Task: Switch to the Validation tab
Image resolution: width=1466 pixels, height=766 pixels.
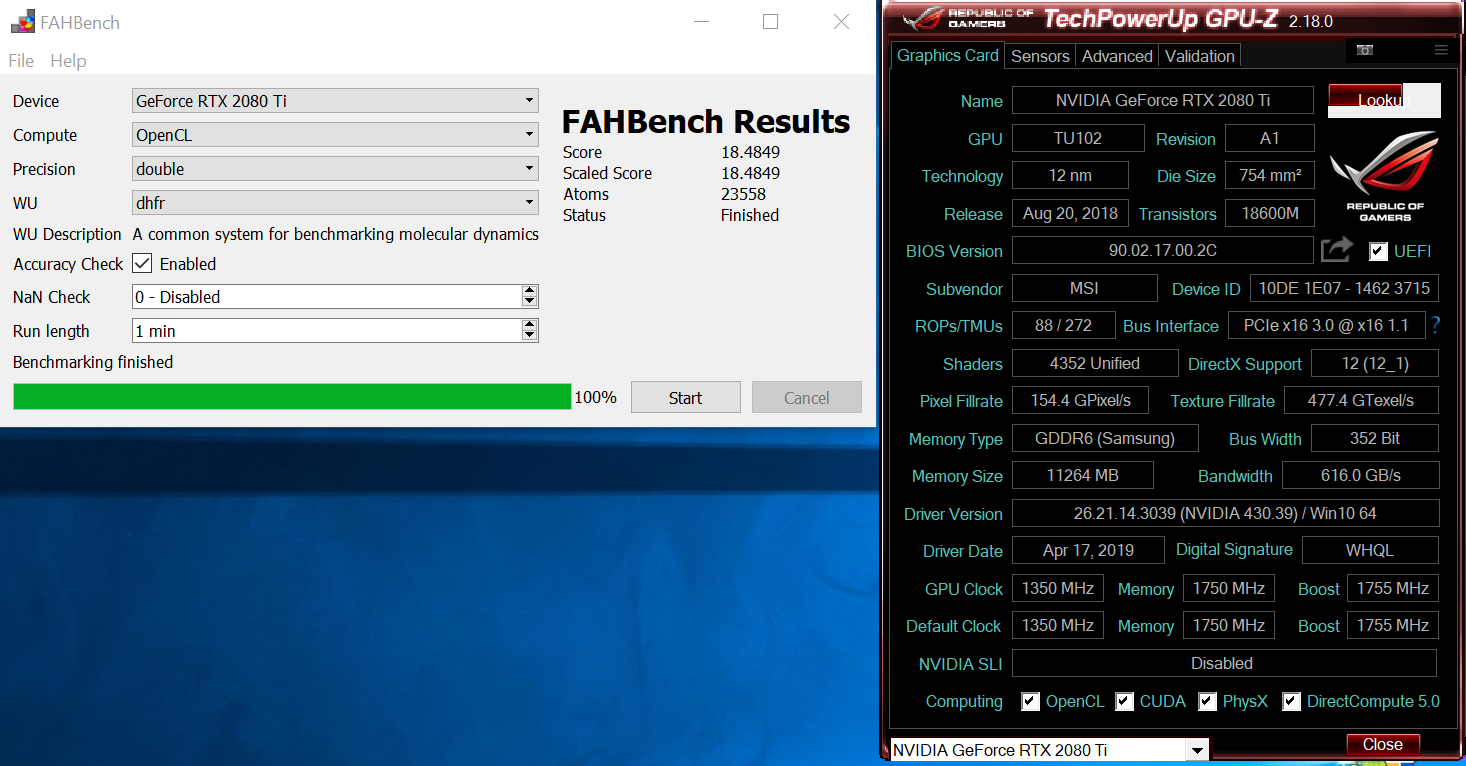Action: coord(1200,56)
